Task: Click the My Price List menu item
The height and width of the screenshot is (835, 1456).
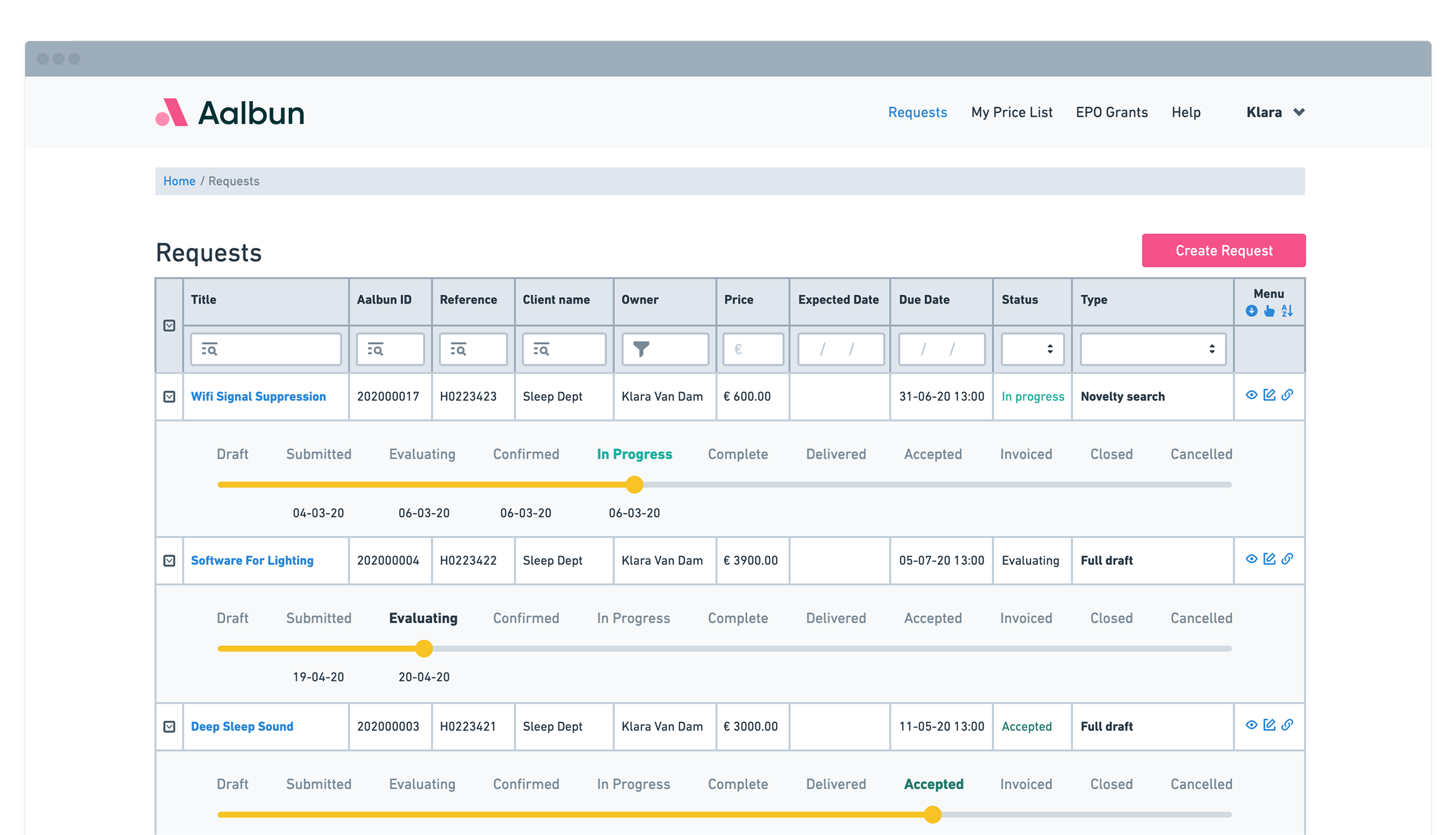Action: [x=1013, y=111]
